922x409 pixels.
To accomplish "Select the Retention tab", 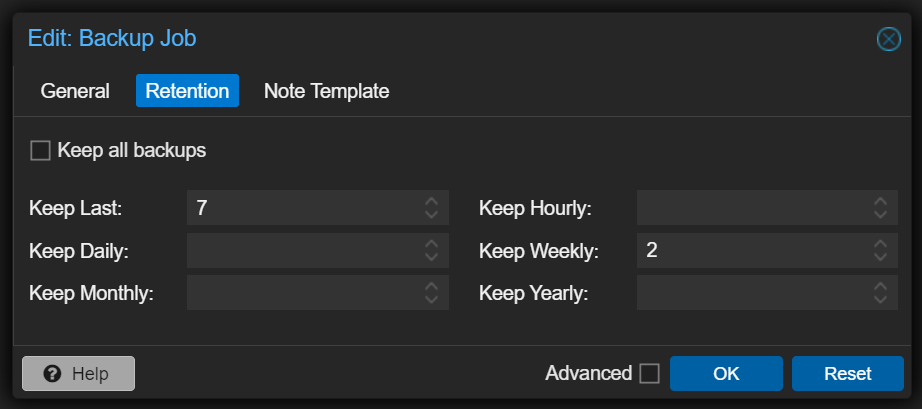I will click(x=187, y=91).
